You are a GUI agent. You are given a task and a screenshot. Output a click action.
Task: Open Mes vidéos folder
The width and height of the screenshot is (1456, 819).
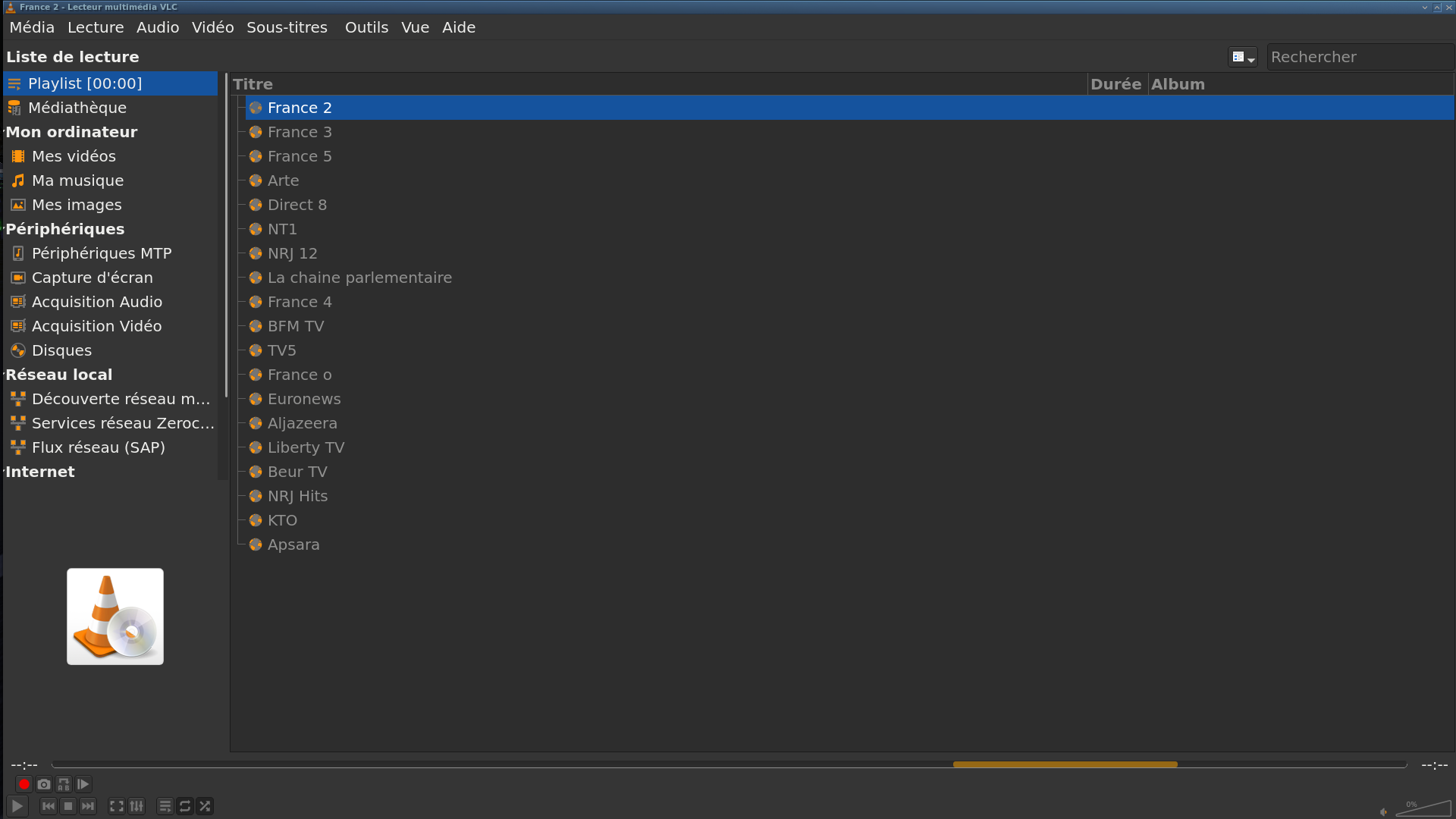pyautogui.click(x=111, y=156)
